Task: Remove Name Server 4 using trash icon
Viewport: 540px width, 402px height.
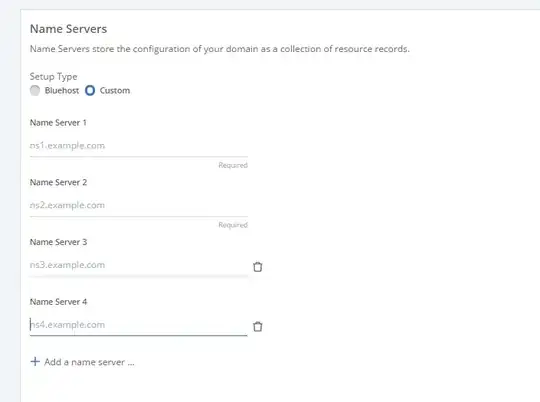Action: pos(258,326)
